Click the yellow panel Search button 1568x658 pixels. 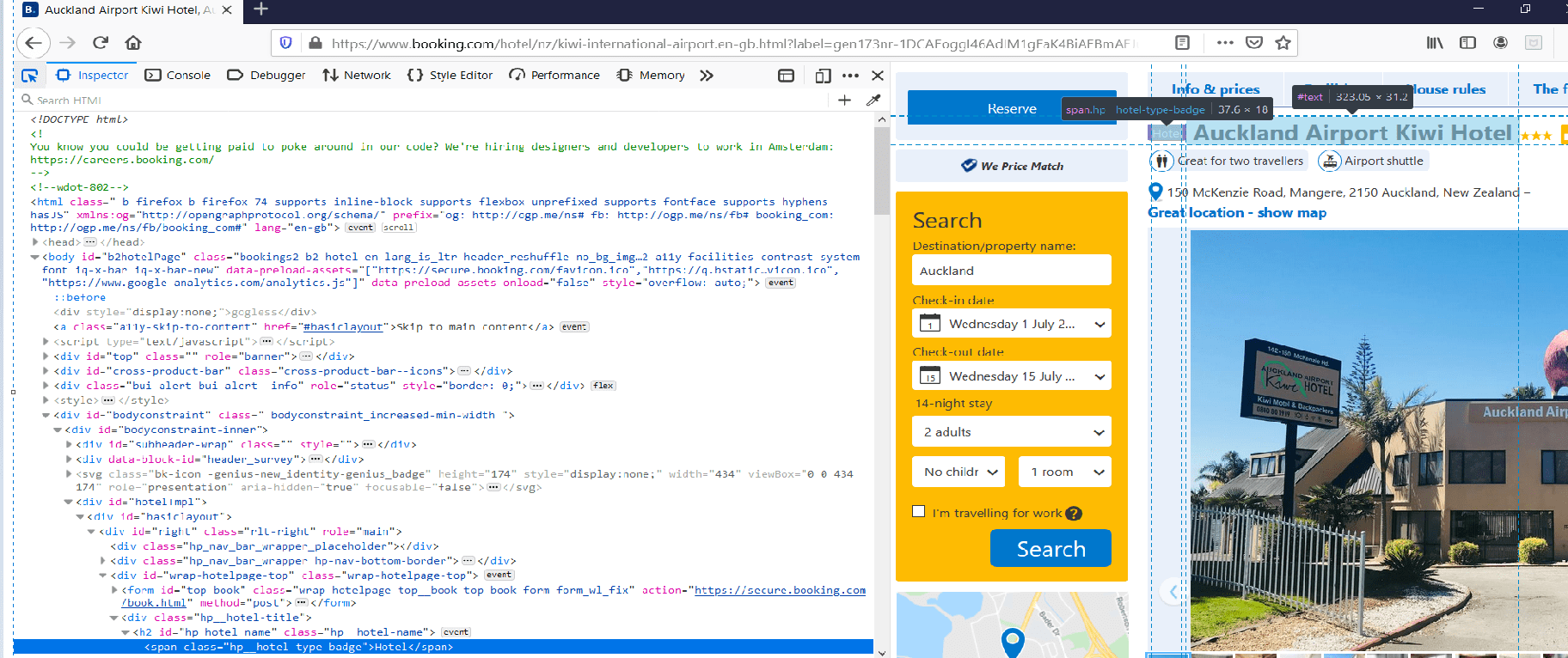tap(1050, 548)
